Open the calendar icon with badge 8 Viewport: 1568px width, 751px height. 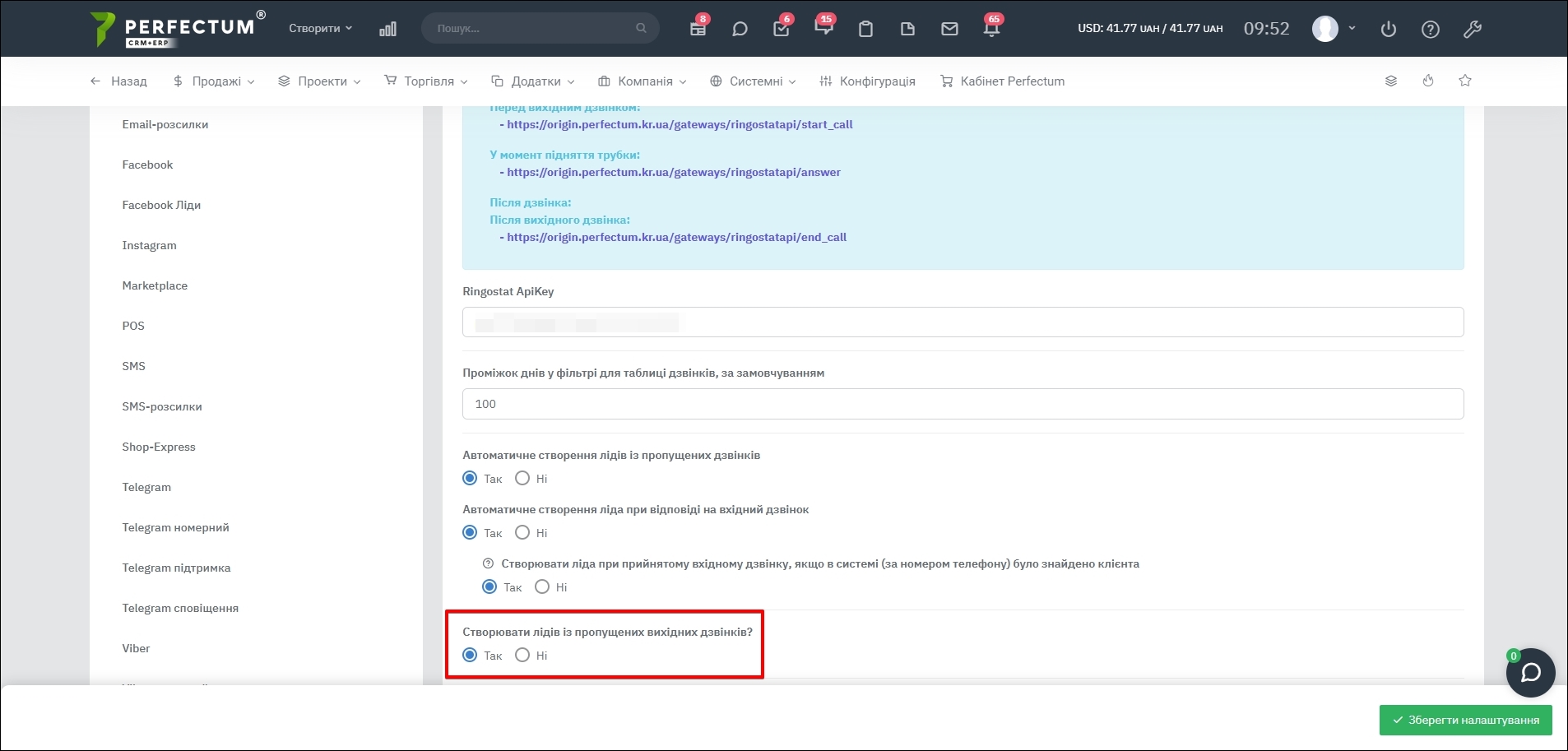(x=698, y=29)
